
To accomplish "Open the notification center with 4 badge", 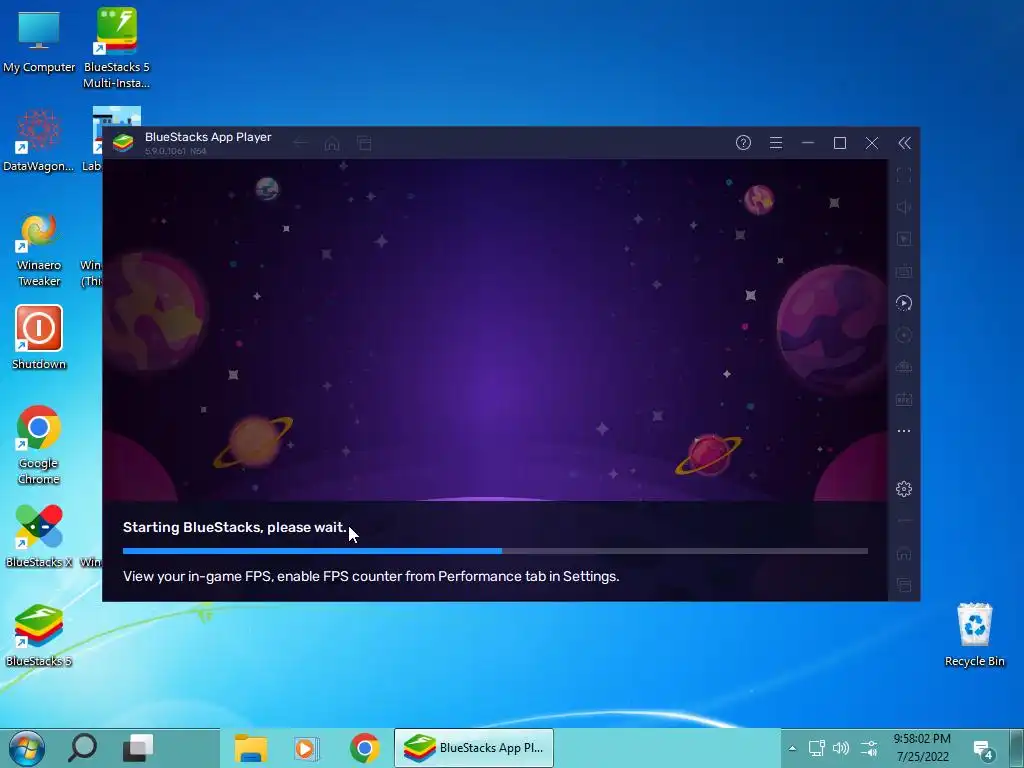I will (x=983, y=750).
